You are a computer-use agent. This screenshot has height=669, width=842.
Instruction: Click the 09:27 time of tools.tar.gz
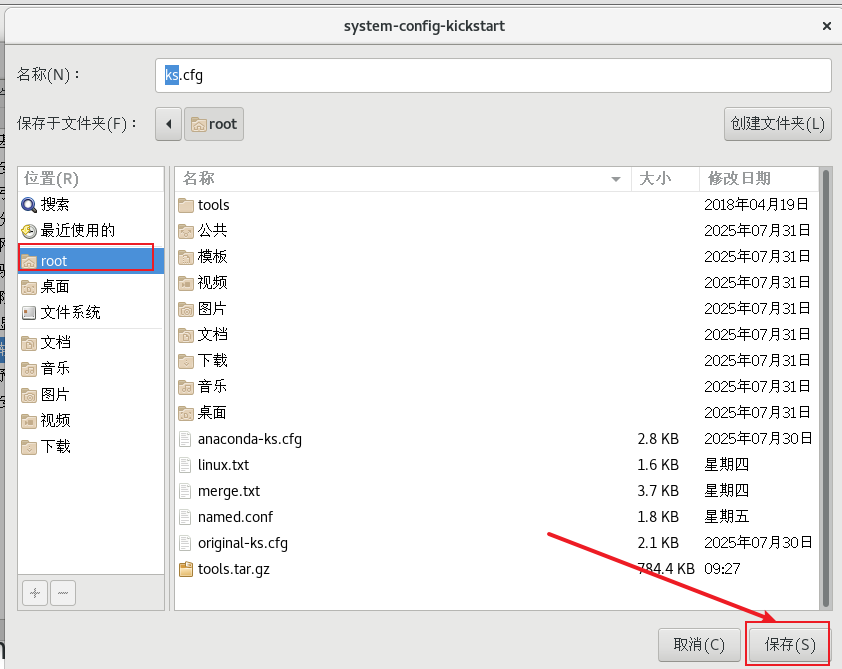722,569
